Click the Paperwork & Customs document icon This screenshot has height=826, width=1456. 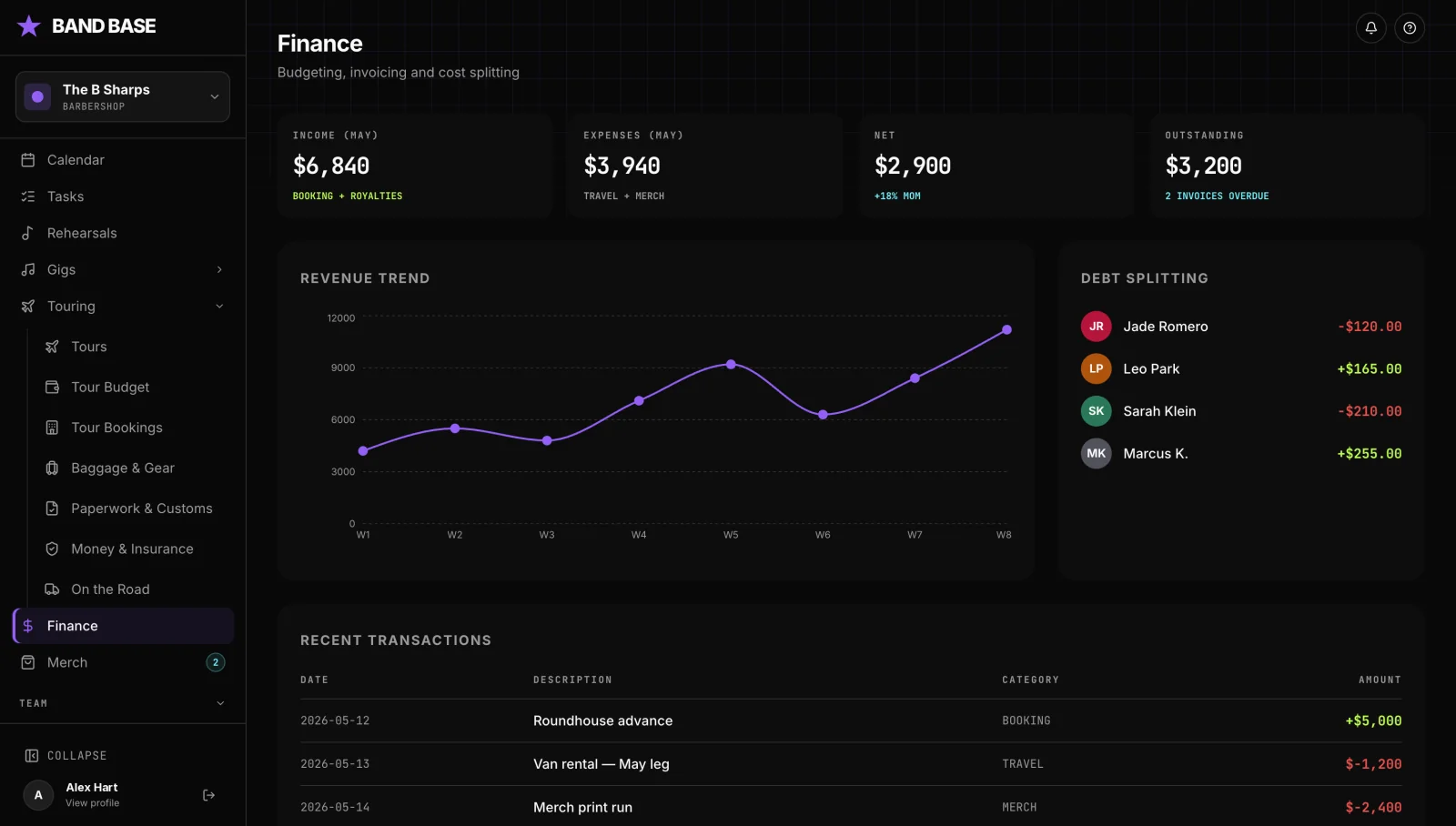pos(52,509)
